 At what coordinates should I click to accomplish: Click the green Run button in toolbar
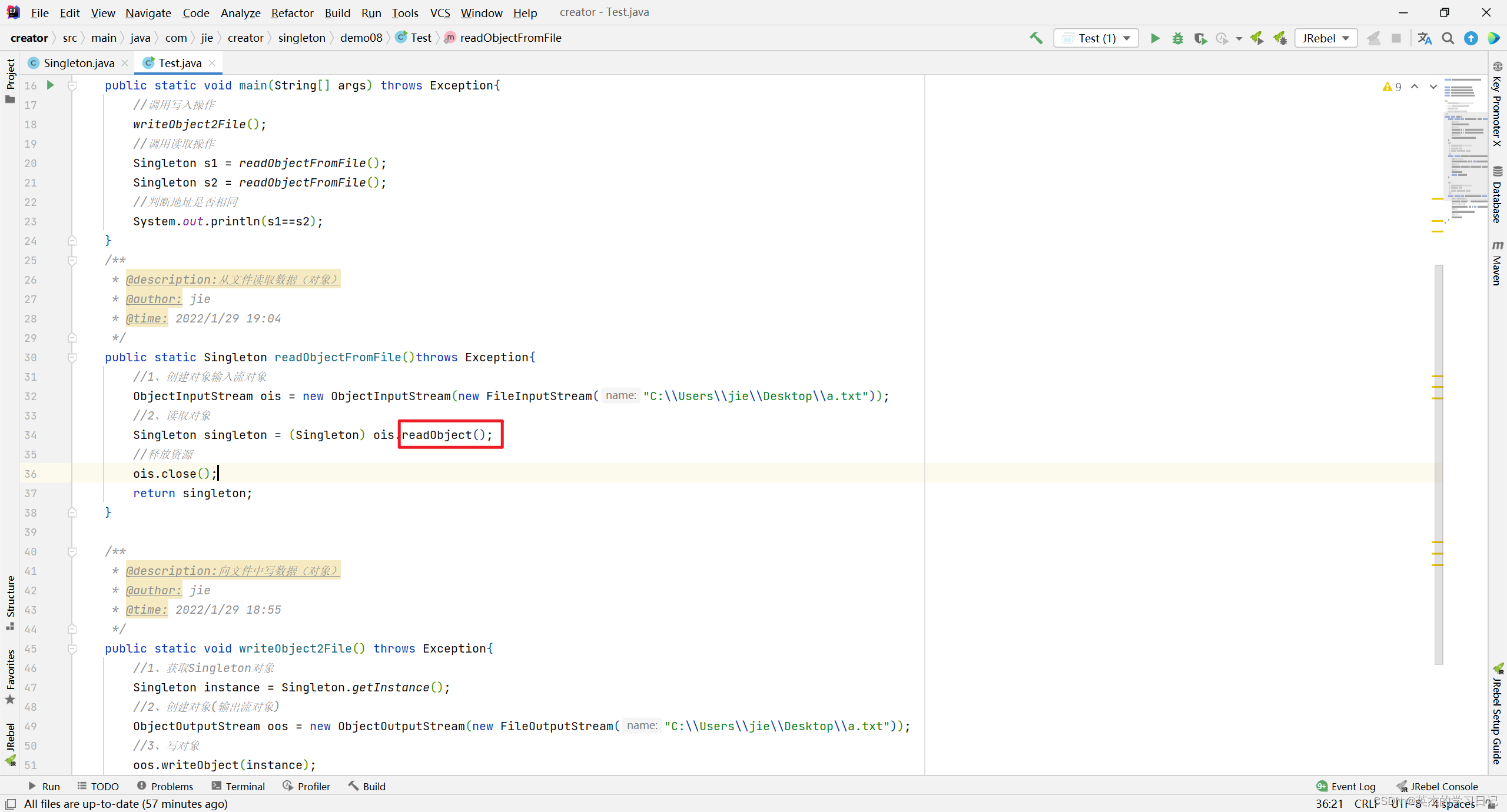[1155, 38]
